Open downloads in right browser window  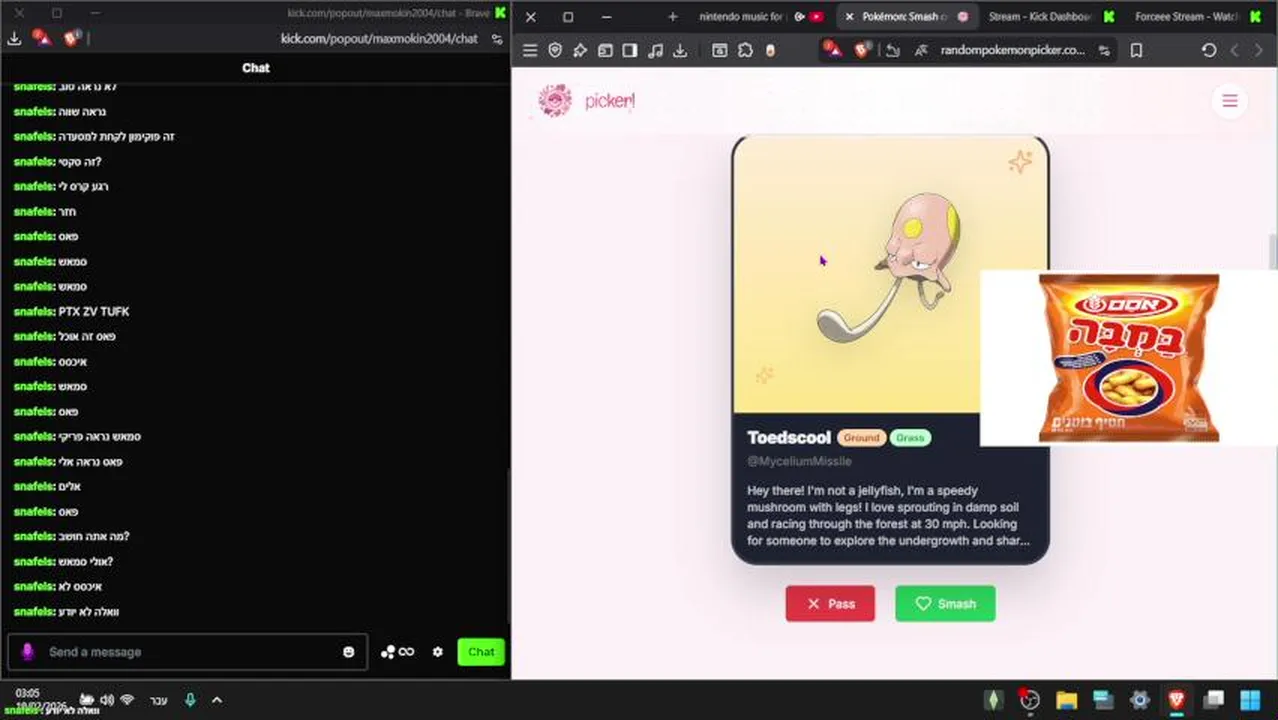pyautogui.click(x=680, y=50)
